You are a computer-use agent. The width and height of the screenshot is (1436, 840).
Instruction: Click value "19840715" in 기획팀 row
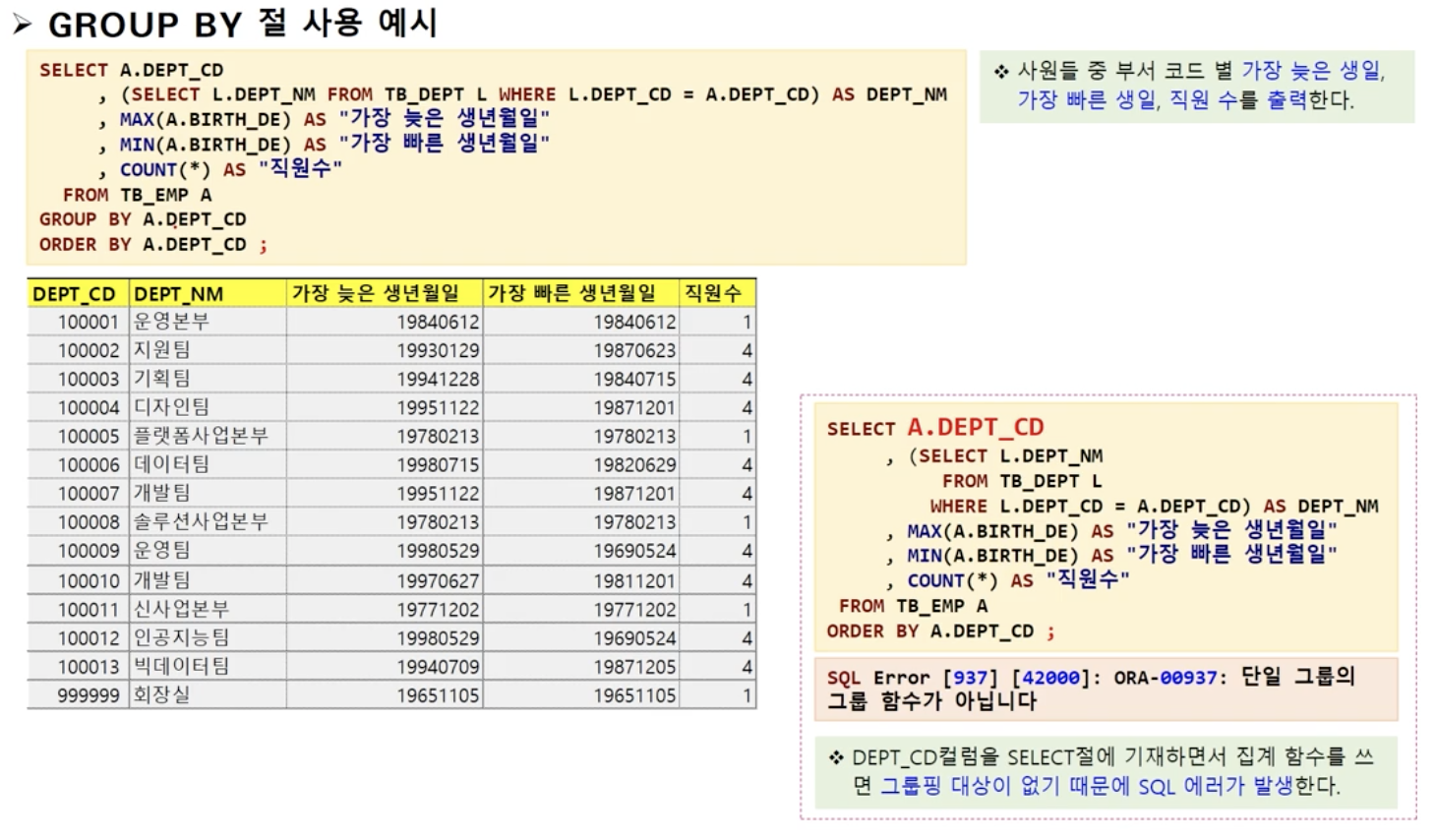(634, 379)
